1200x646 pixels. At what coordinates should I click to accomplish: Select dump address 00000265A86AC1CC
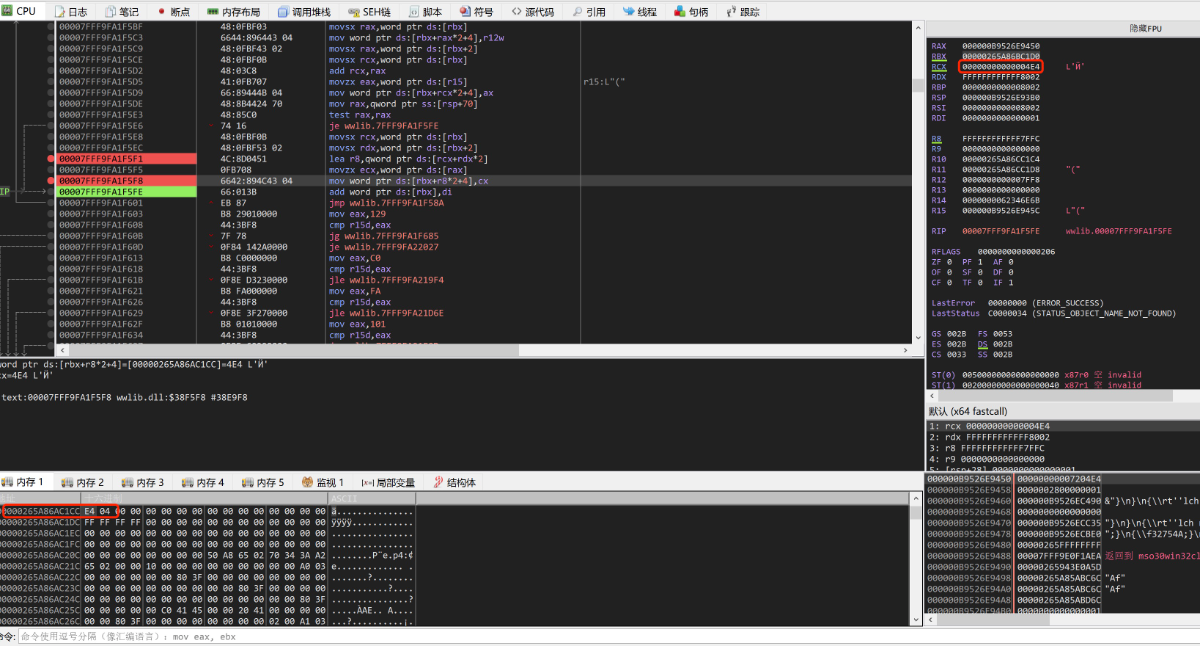click(x=41, y=511)
